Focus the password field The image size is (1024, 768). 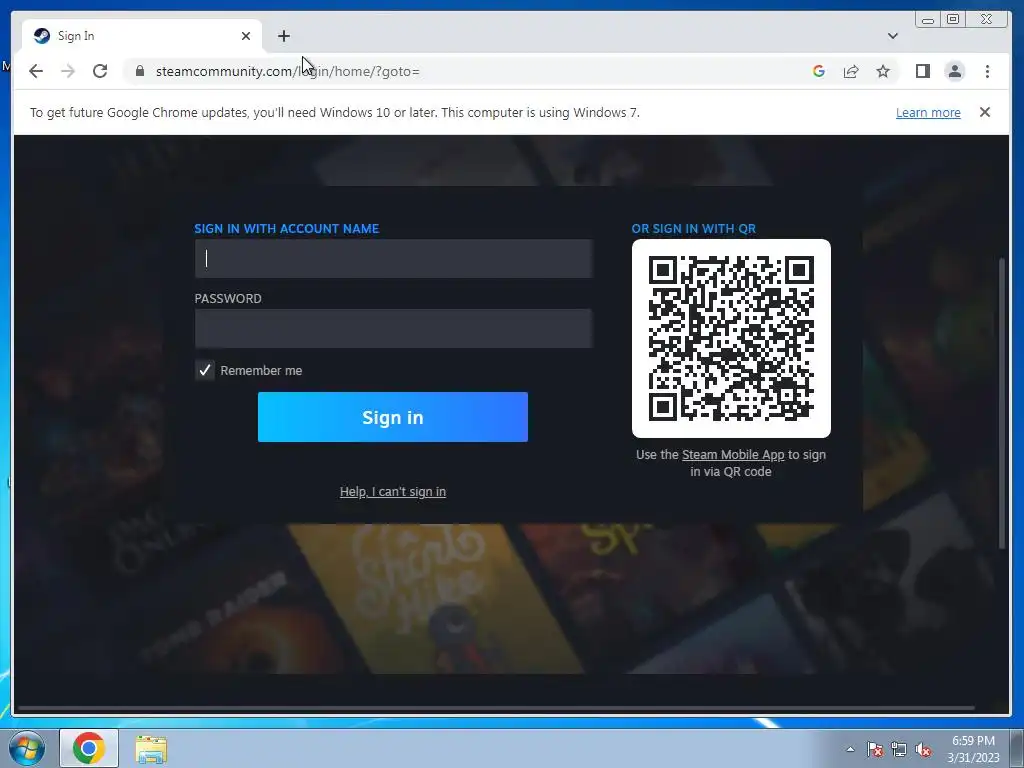393,328
